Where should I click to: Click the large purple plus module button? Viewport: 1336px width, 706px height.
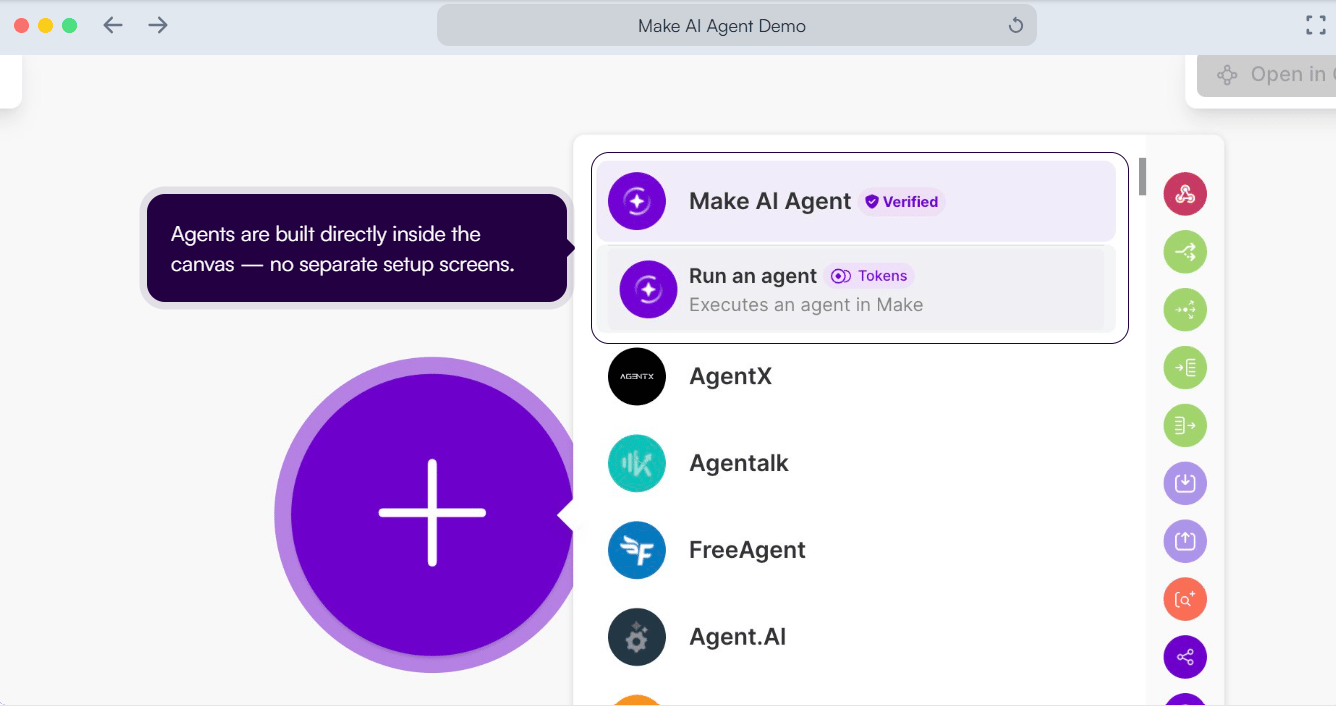point(432,513)
